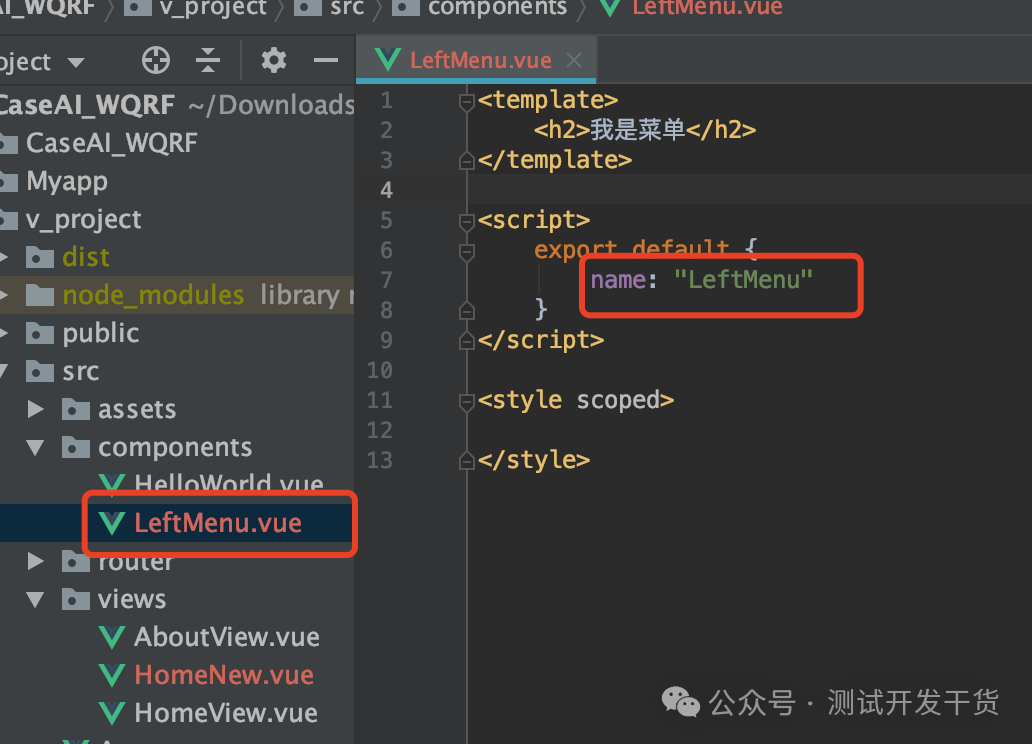1032x744 pixels.
Task: Click Vue icon beside HomeView.vue
Action: pos(112,714)
